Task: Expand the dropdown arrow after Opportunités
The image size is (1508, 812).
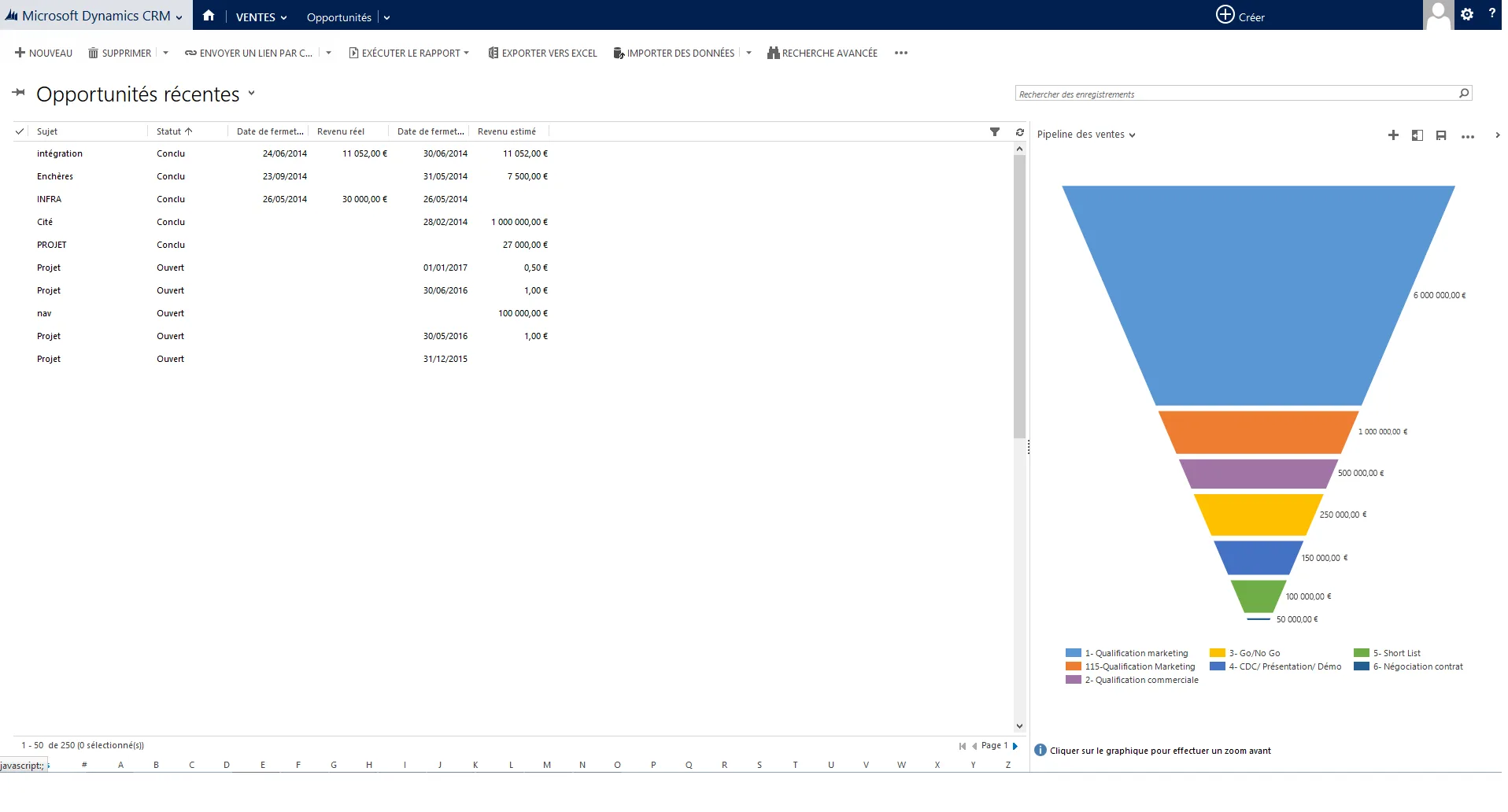Action: (x=386, y=17)
